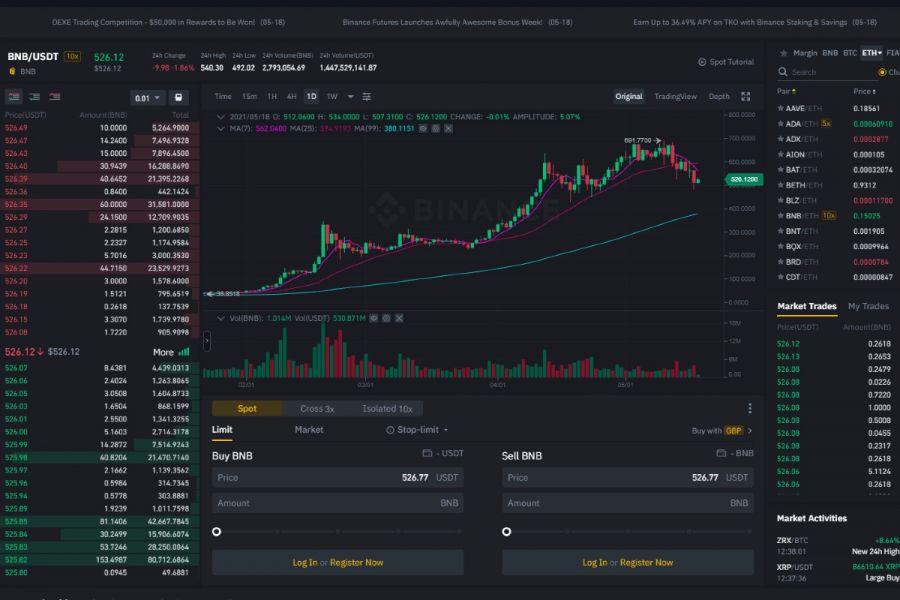Switch to TradingView chart tab

pos(675,96)
